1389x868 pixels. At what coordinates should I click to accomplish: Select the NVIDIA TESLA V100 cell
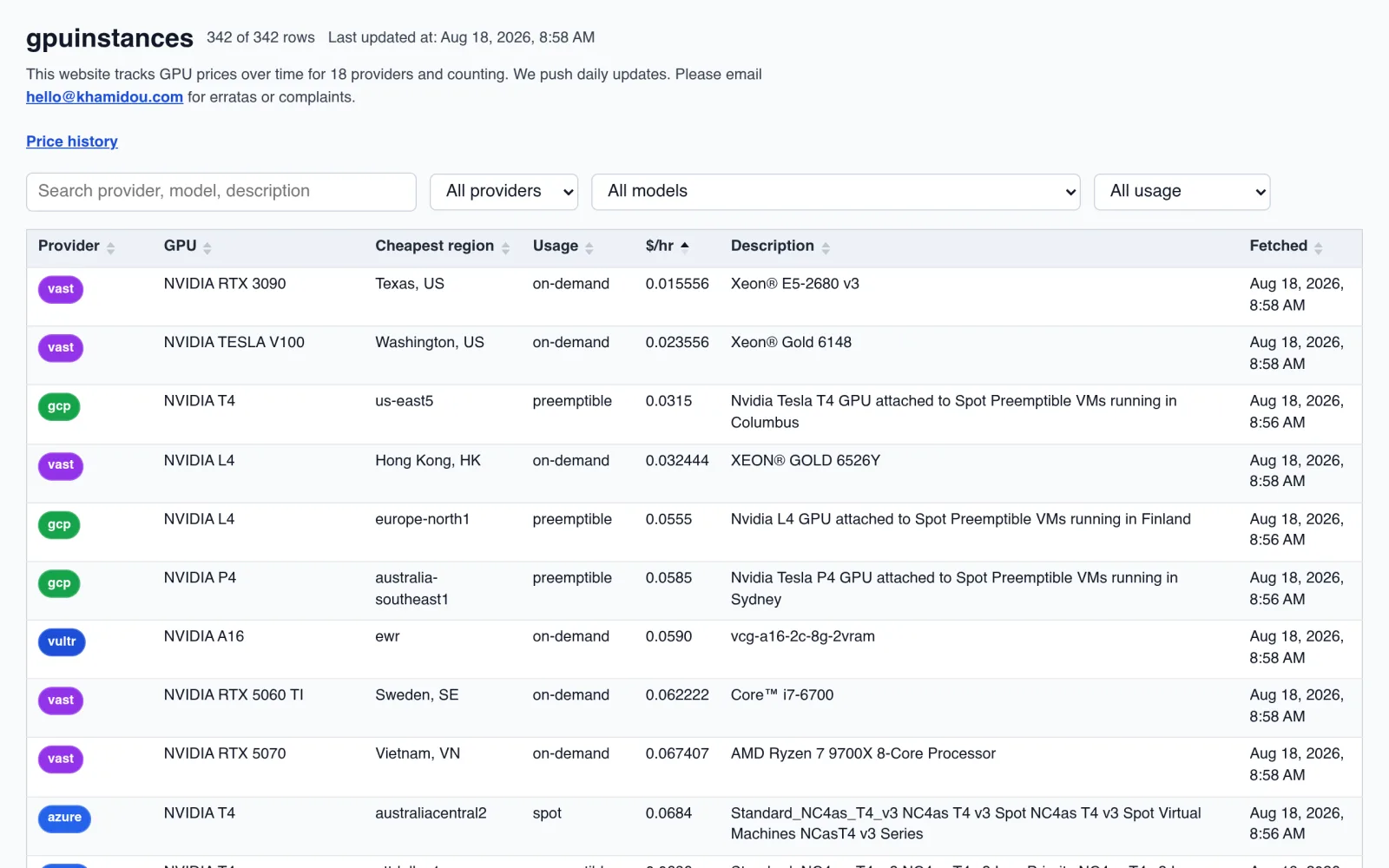pos(234,343)
